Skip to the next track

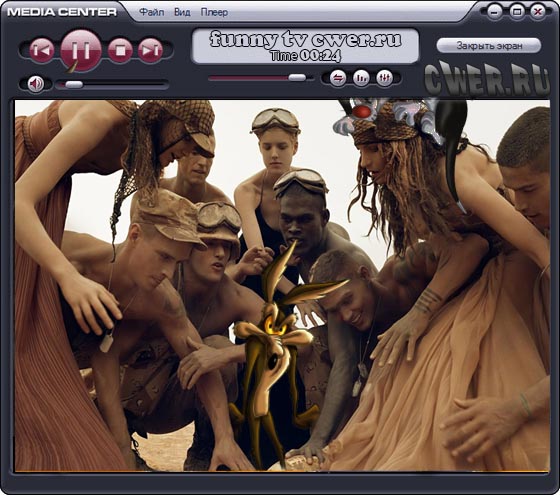150,50
